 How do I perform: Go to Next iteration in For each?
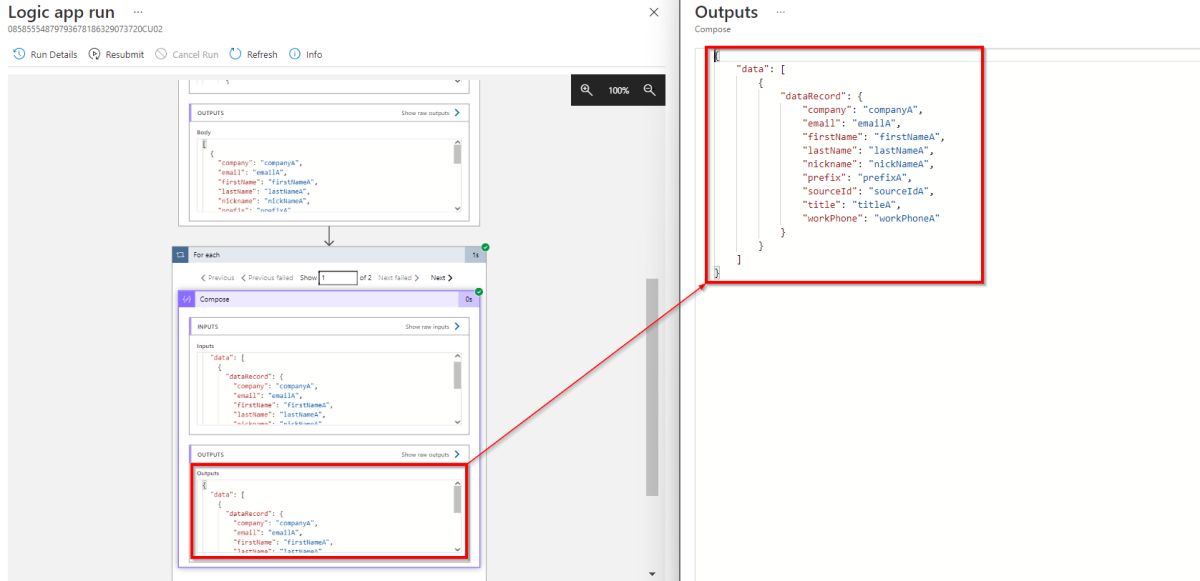point(441,278)
